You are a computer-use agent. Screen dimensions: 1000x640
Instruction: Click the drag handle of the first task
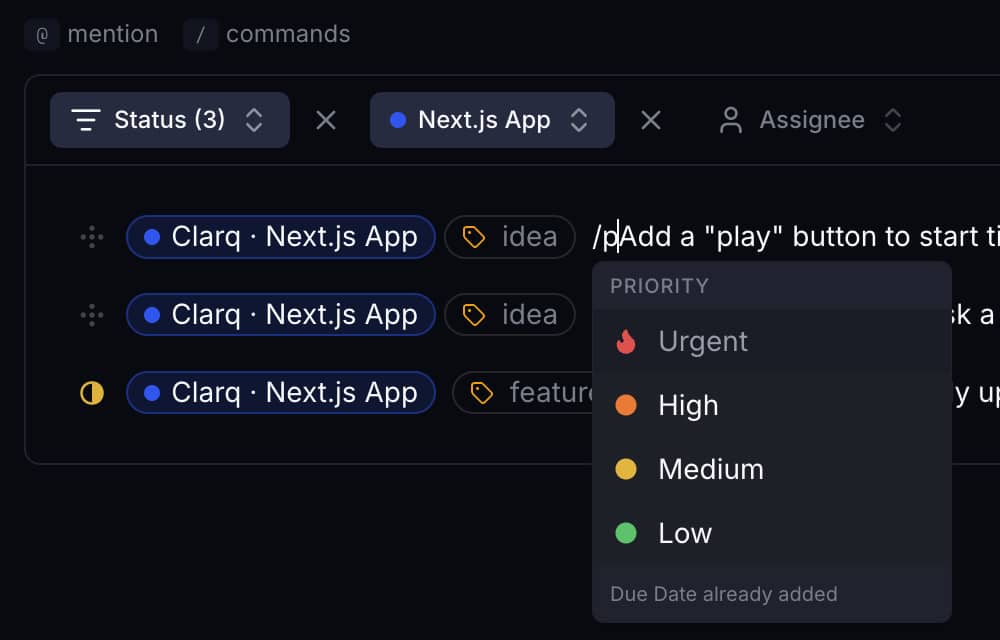[91, 237]
